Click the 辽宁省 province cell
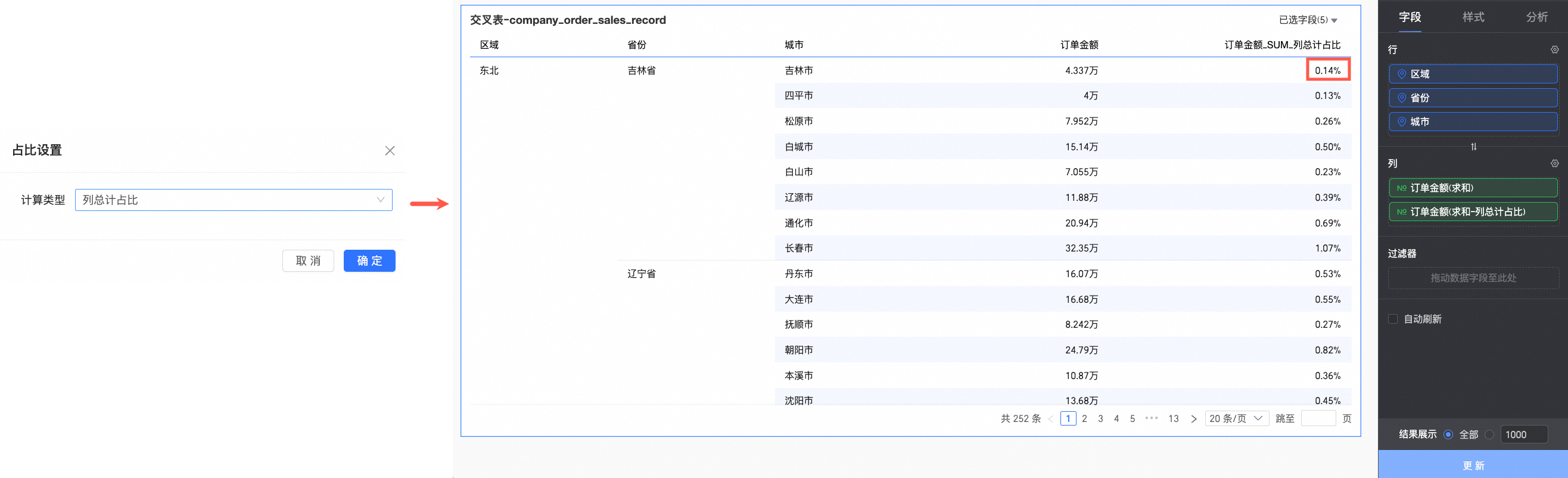The image size is (1568, 478). pos(641,274)
